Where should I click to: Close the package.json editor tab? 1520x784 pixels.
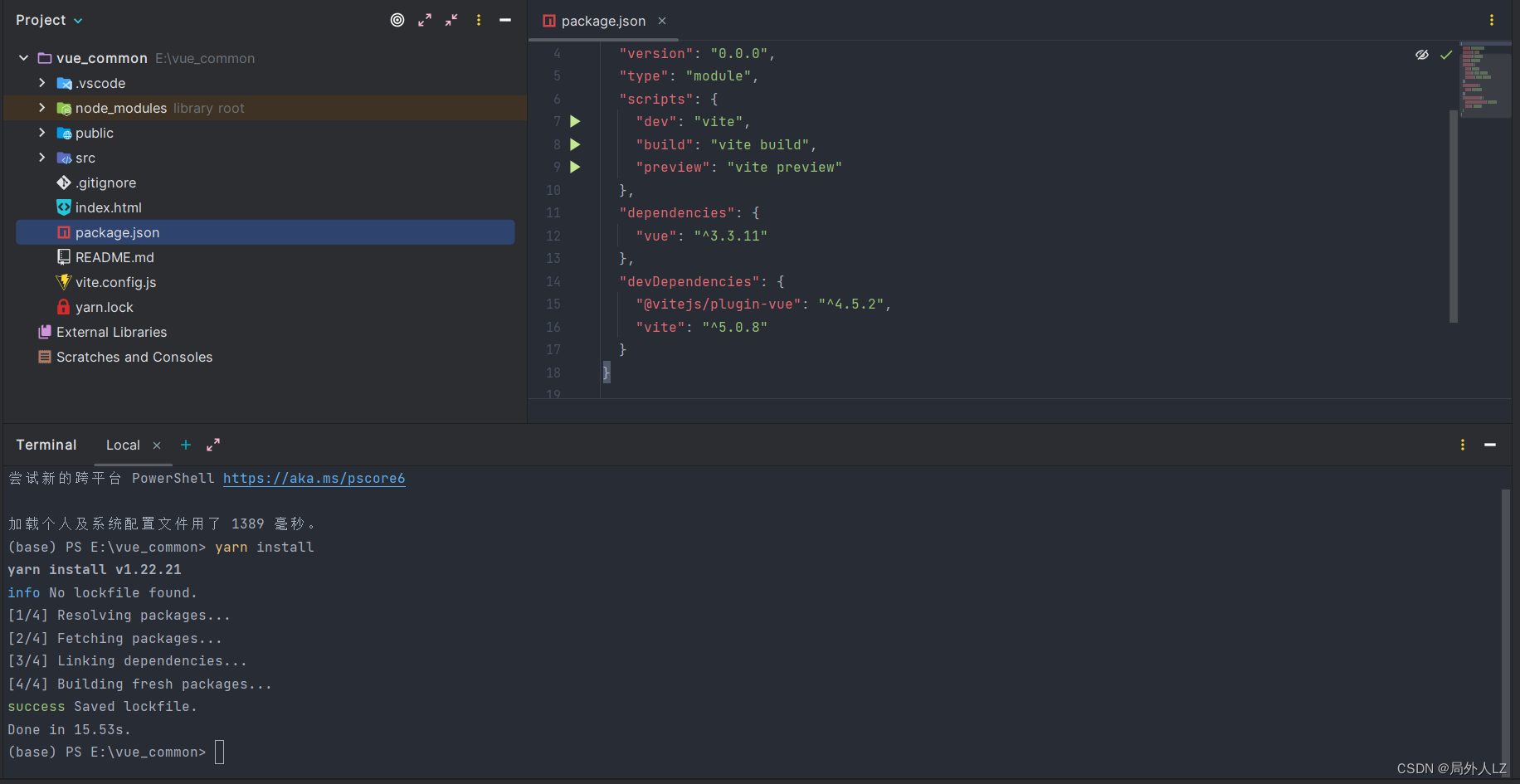(662, 21)
